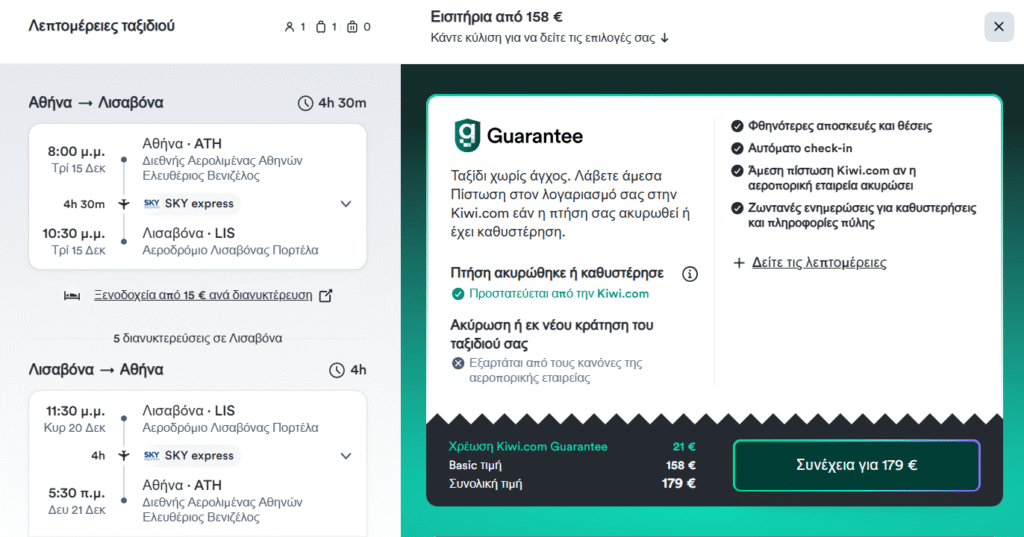Click the clock icon next to 4h 30m

[305, 103]
